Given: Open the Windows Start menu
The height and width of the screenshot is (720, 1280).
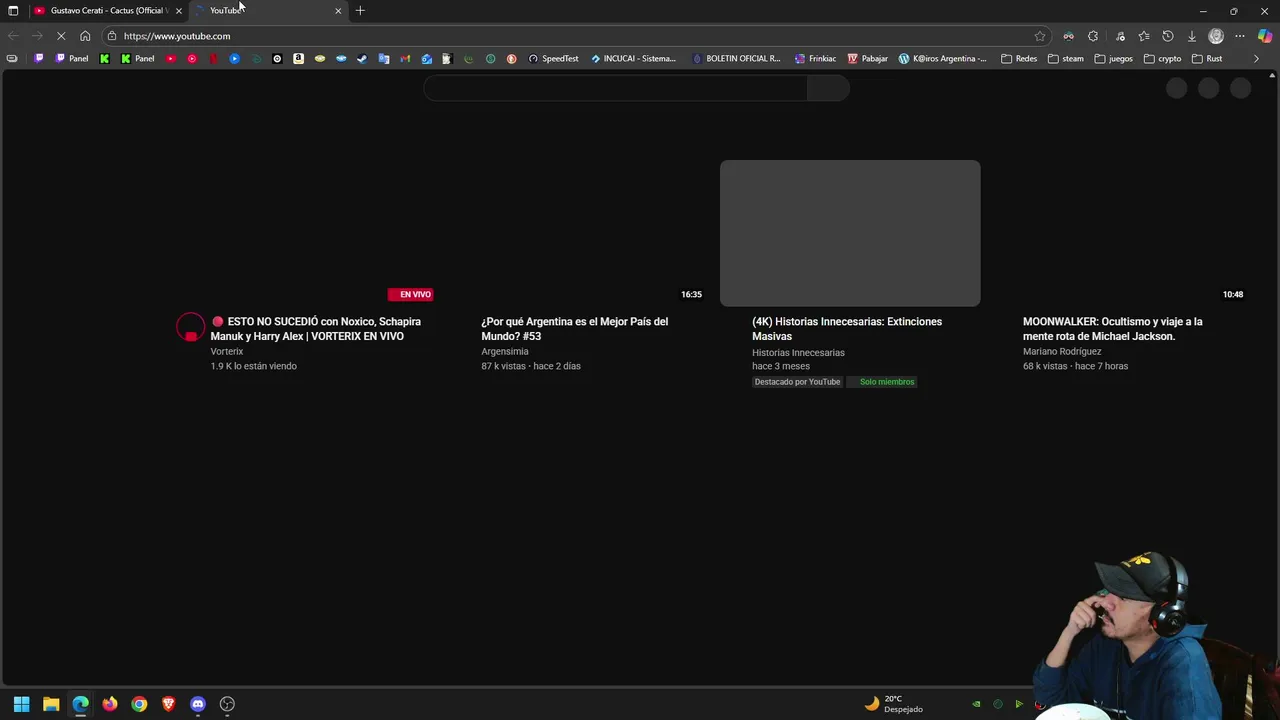Looking at the screenshot, I should 21,704.
